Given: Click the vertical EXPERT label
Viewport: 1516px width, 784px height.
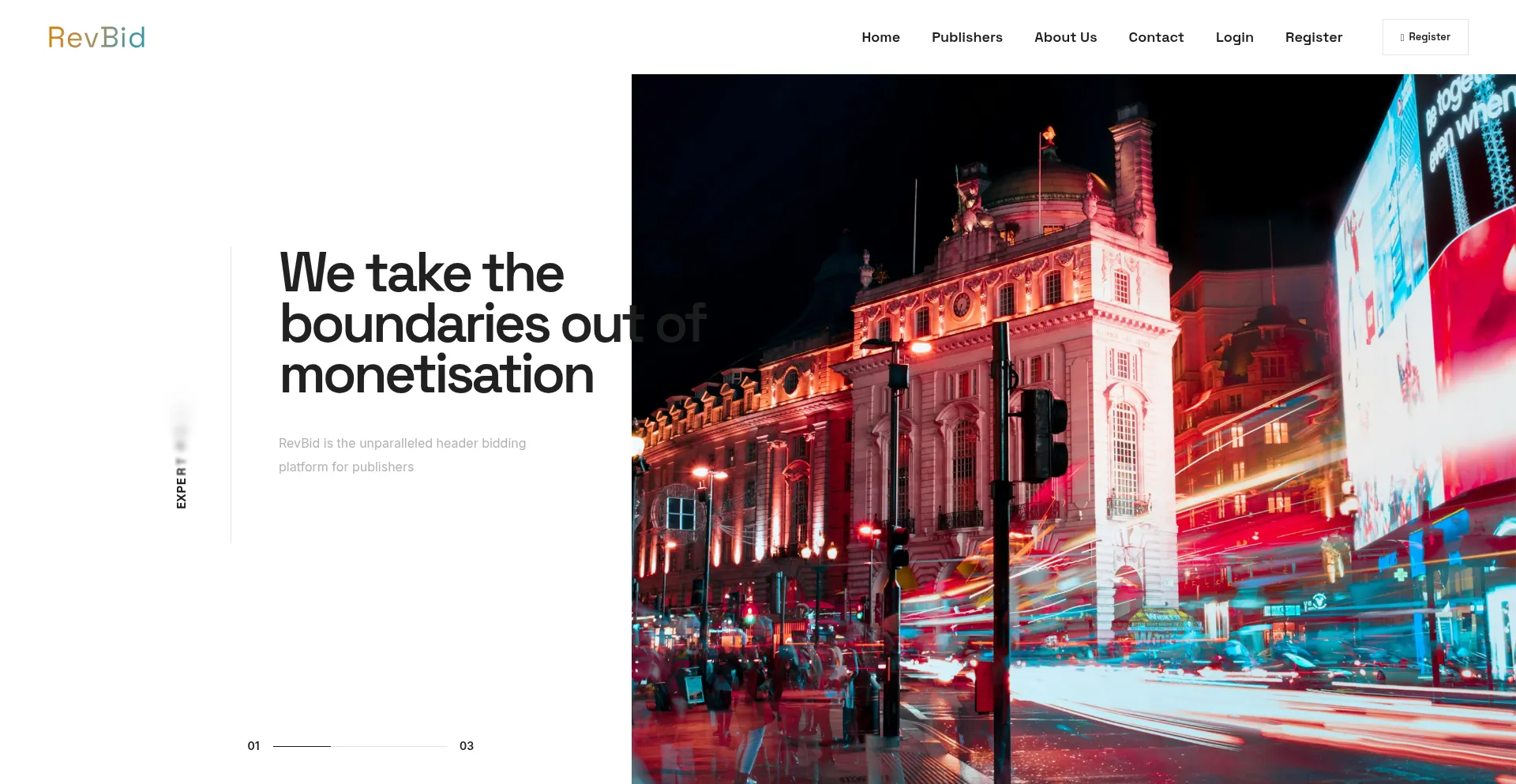Looking at the screenshot, I should point(182,482).
